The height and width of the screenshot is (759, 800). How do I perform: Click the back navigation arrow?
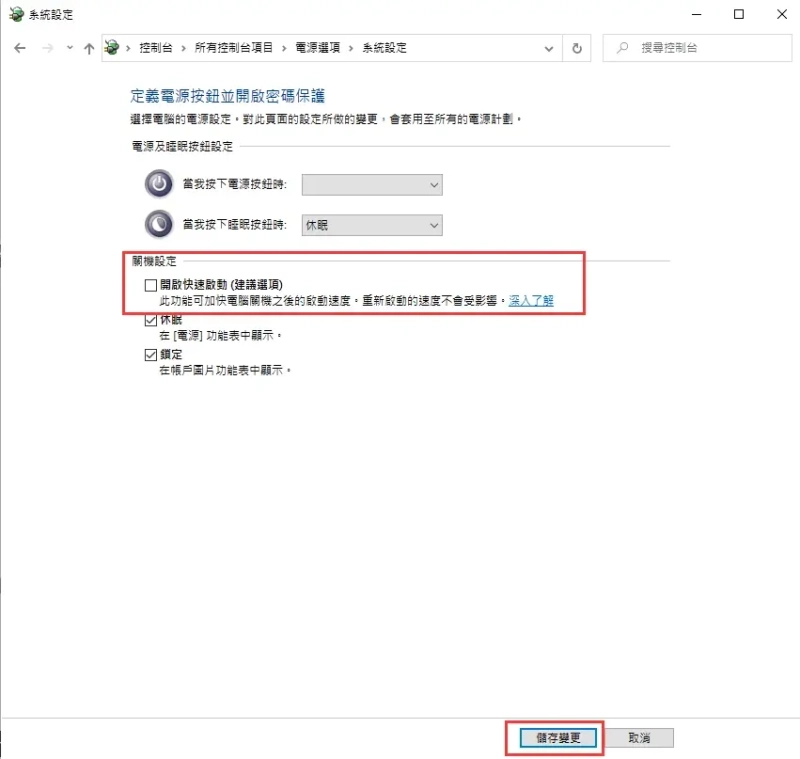pos(20,47)
